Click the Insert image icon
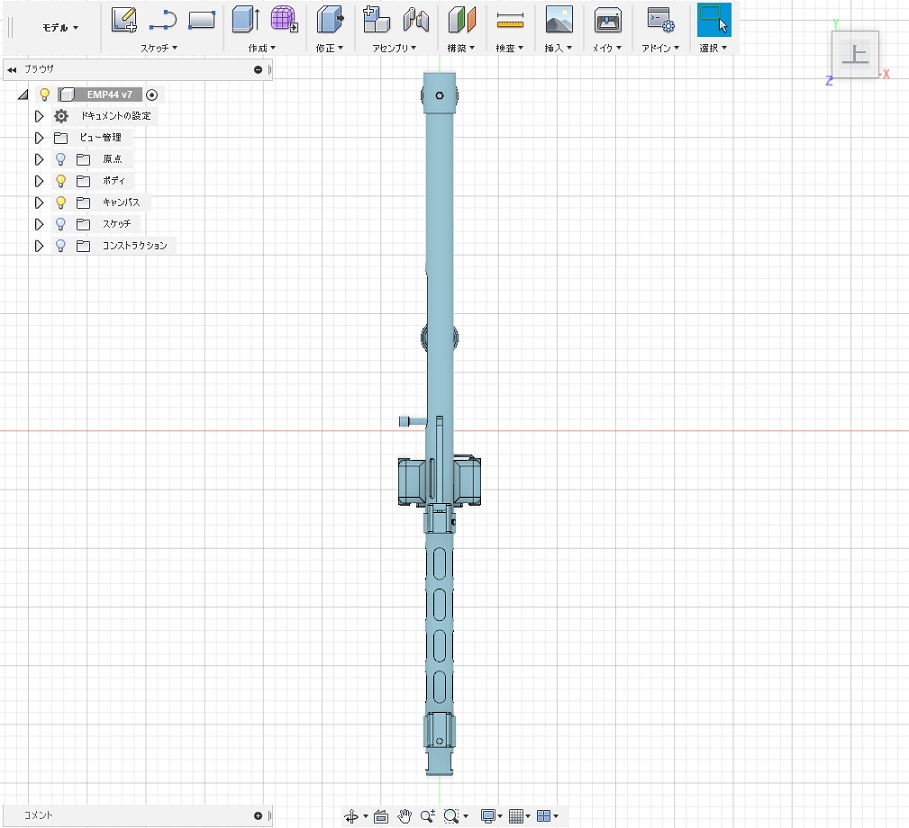Image resolution: width=909 pixels, height=828 pixels. 559,19
